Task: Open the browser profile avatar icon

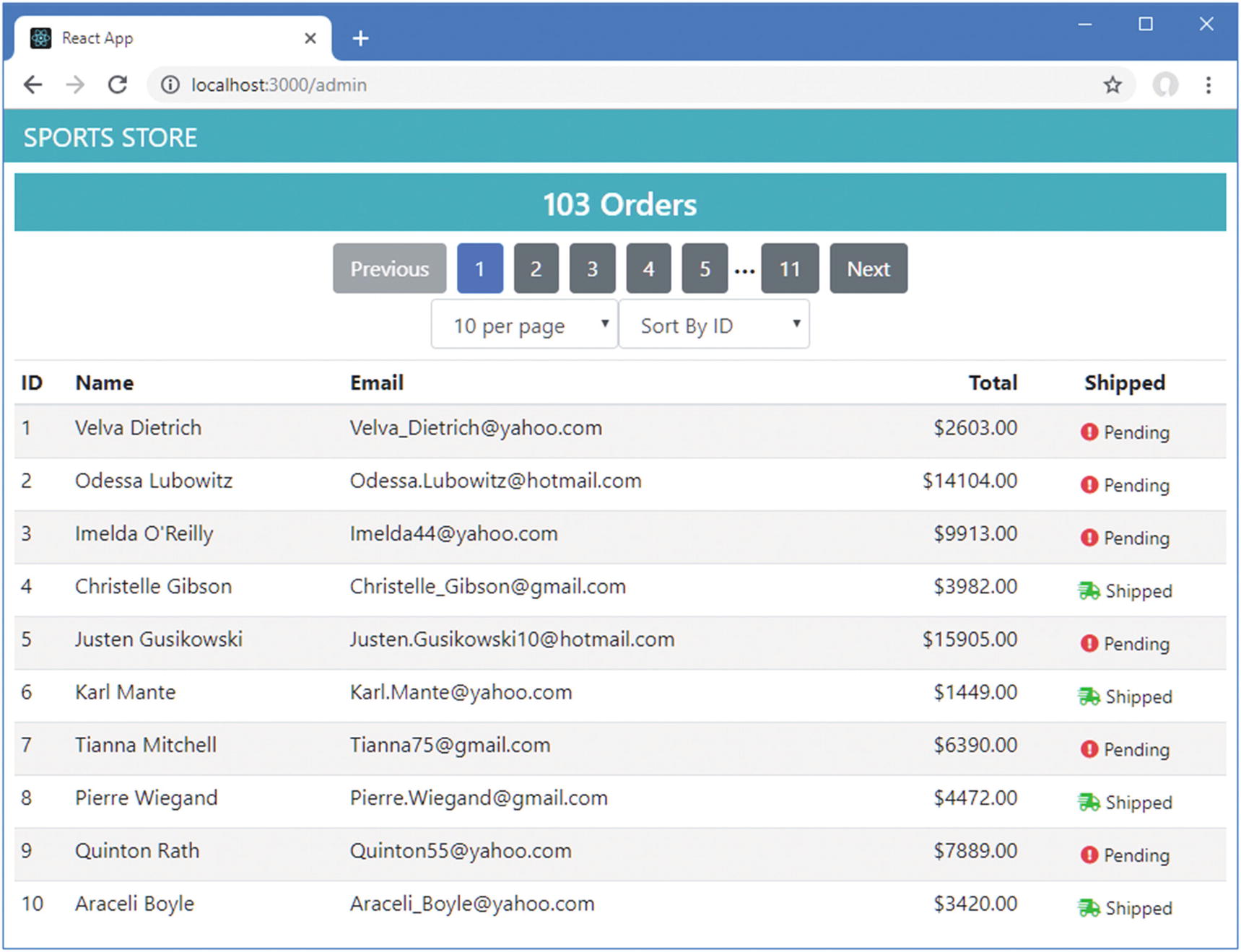Action: (1164, 85)
